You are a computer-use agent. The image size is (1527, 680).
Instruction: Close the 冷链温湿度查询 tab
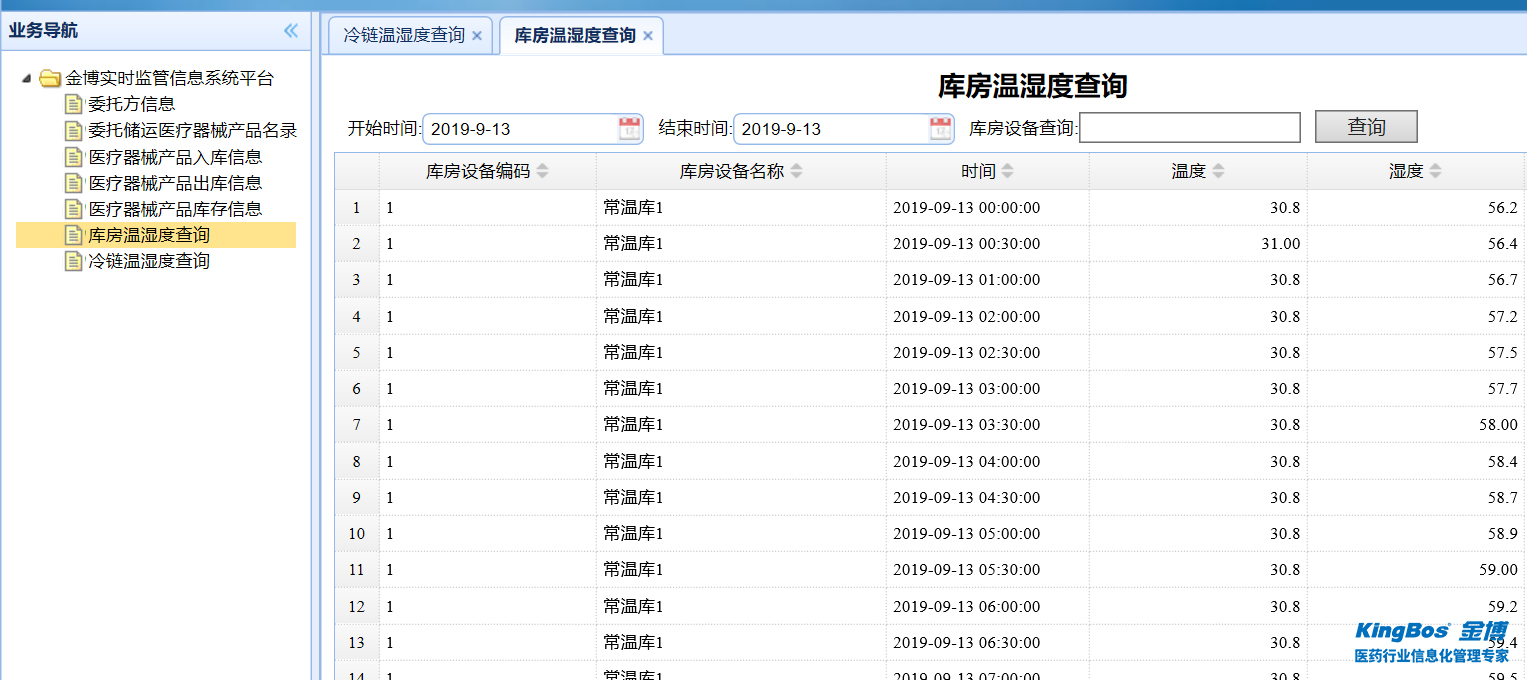pyautogui.click(x=477, y=36)
